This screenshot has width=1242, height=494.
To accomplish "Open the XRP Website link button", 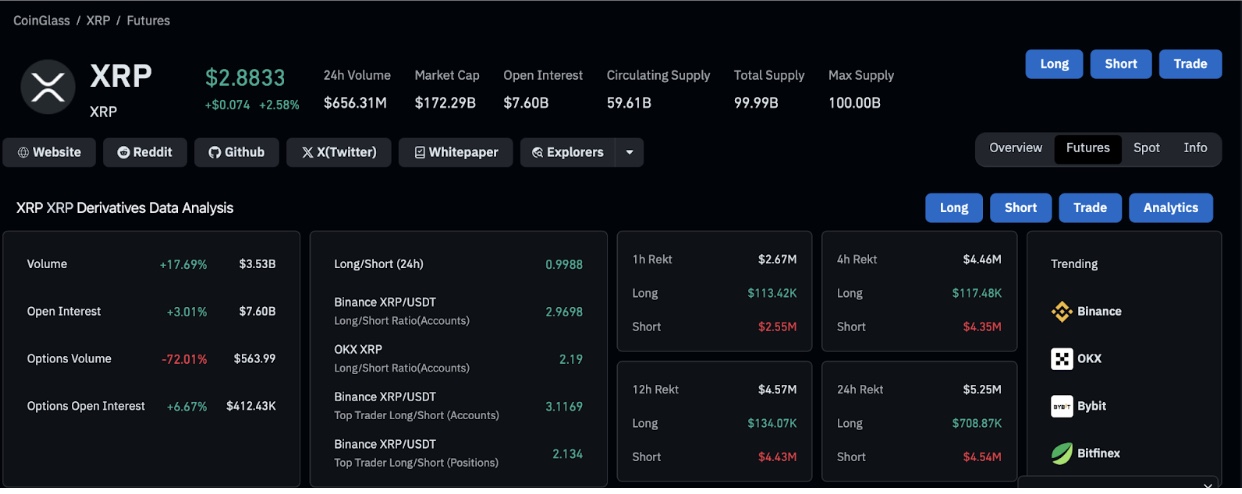I will 49,152.
